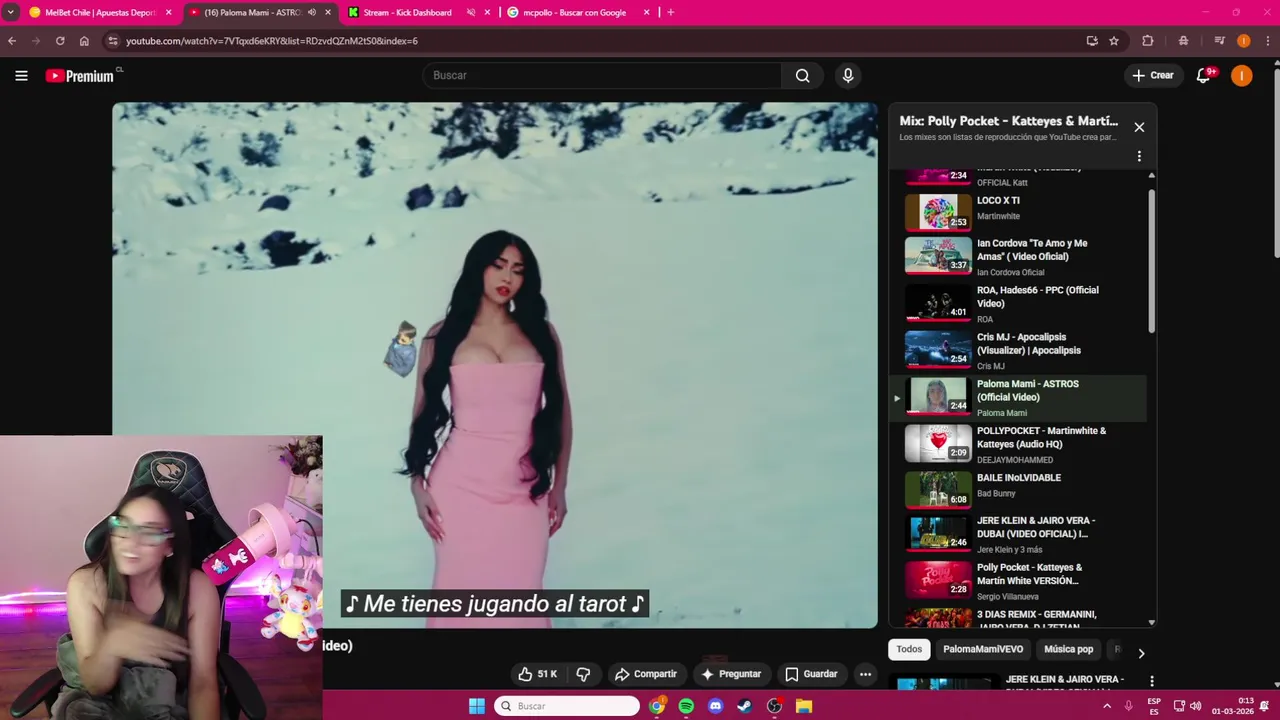
Task: Open the browser home page icon
Action: [84, 41]
